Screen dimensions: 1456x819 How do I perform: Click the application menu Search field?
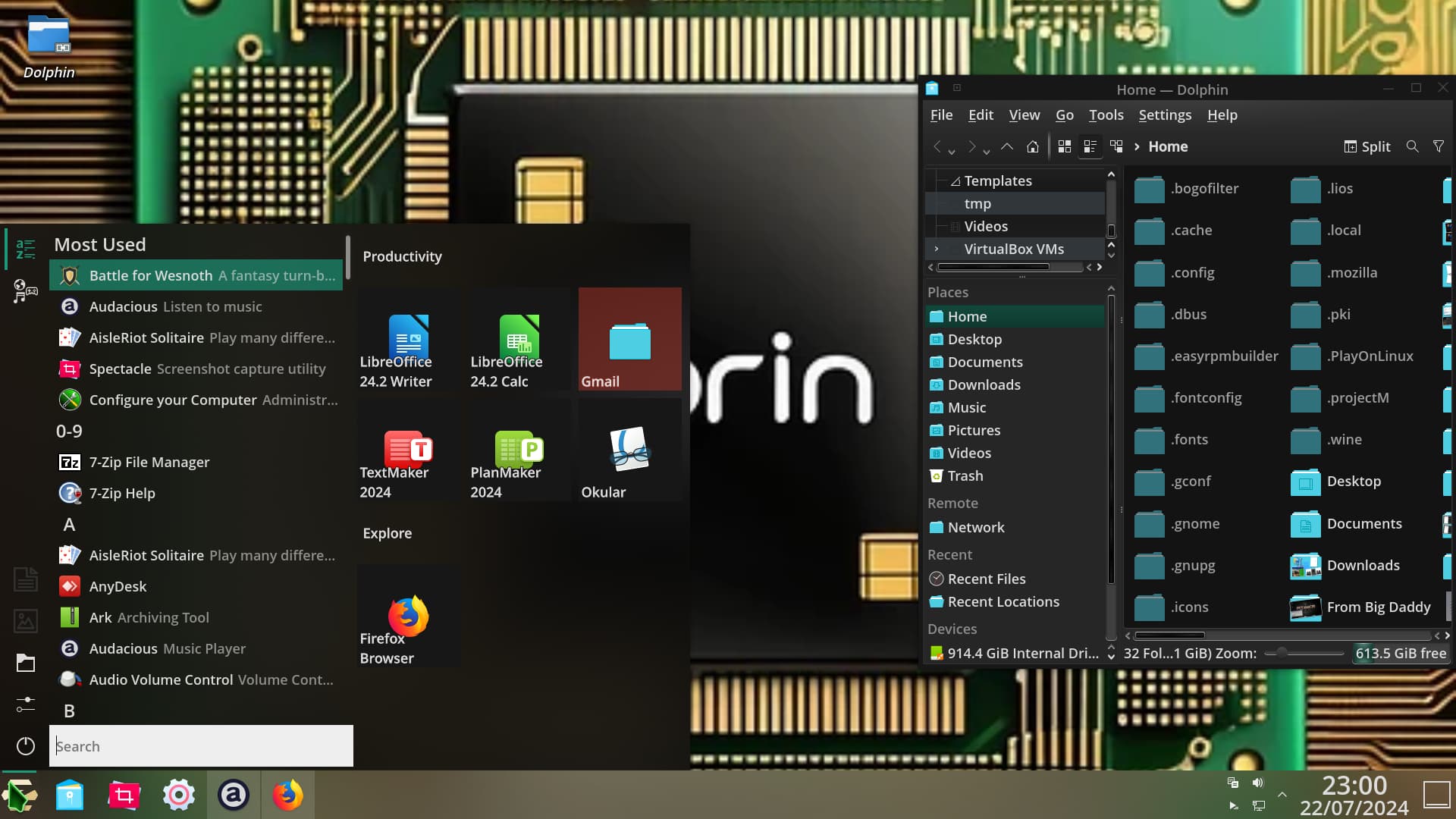coord(201,746)
